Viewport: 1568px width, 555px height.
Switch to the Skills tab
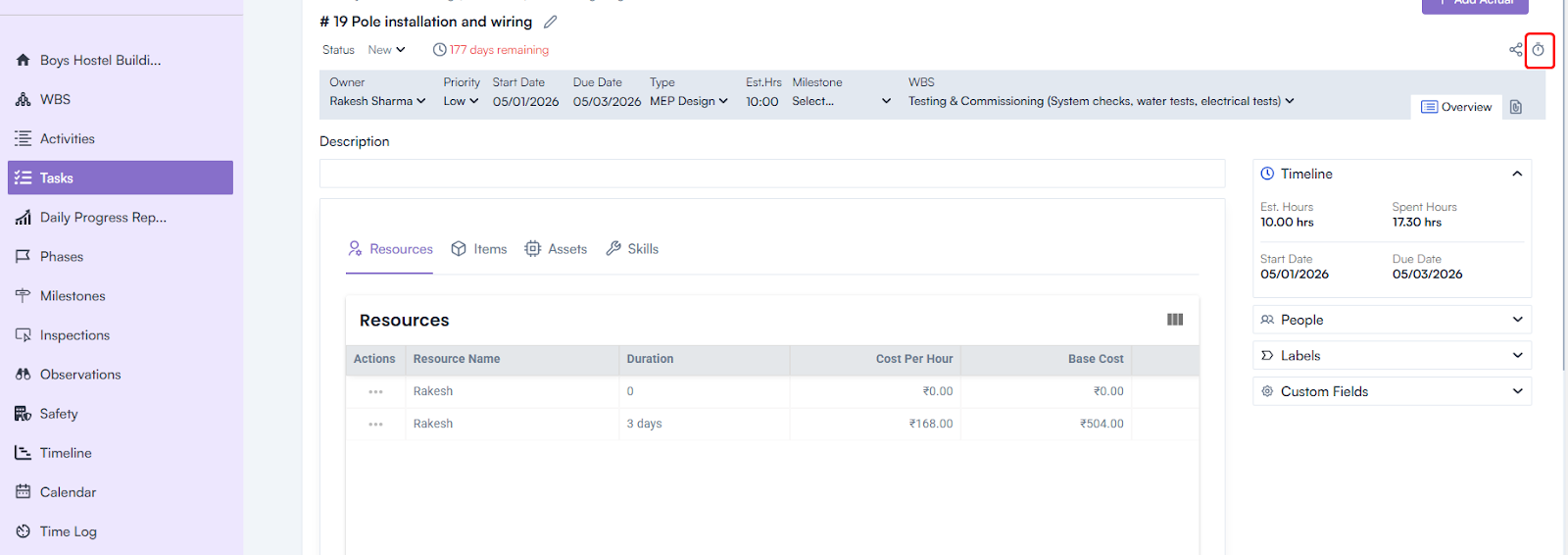632,249
